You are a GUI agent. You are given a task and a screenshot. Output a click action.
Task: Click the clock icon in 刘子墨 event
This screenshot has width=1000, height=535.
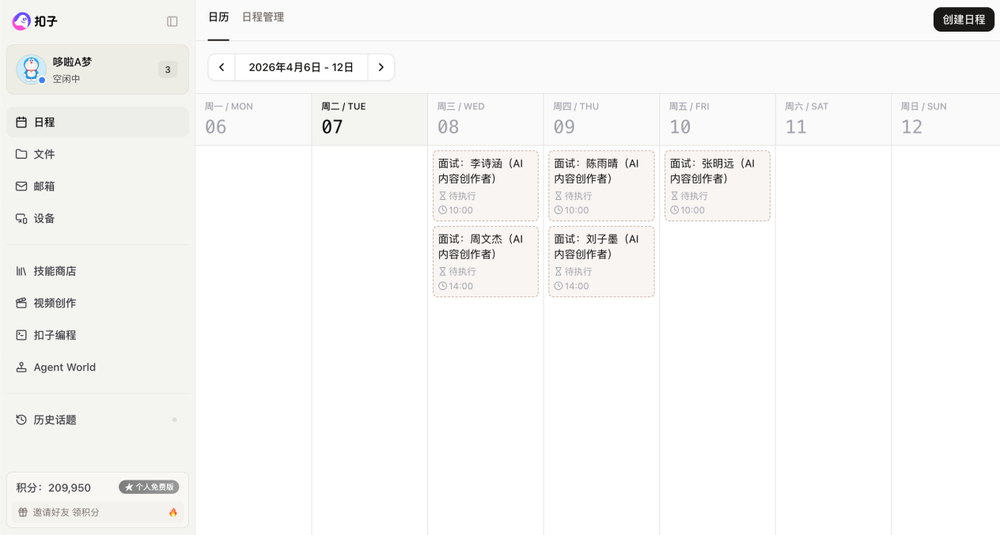[x=559, y=286]
